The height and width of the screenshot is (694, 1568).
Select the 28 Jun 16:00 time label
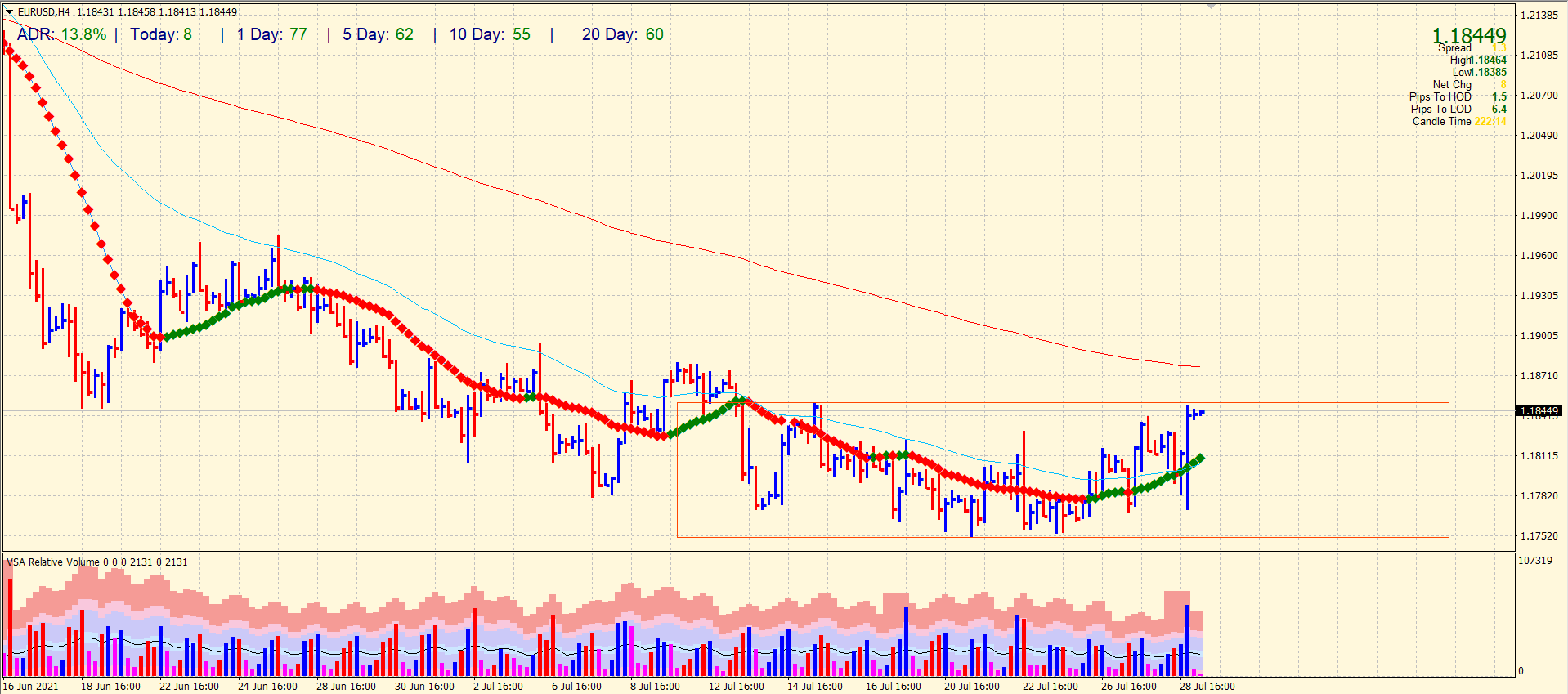346,687
